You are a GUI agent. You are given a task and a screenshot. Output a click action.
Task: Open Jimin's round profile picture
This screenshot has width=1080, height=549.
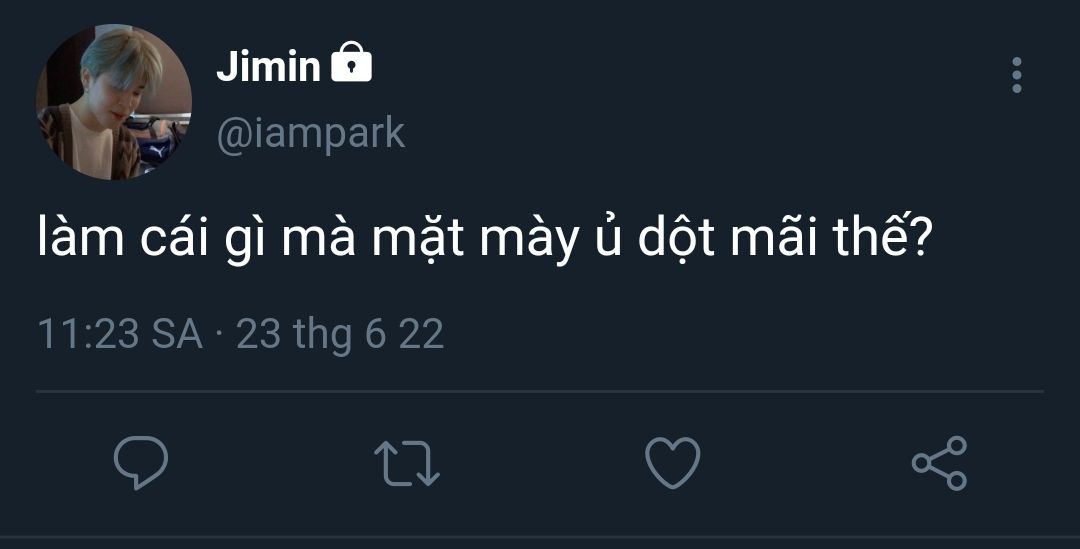pos(114,102)
